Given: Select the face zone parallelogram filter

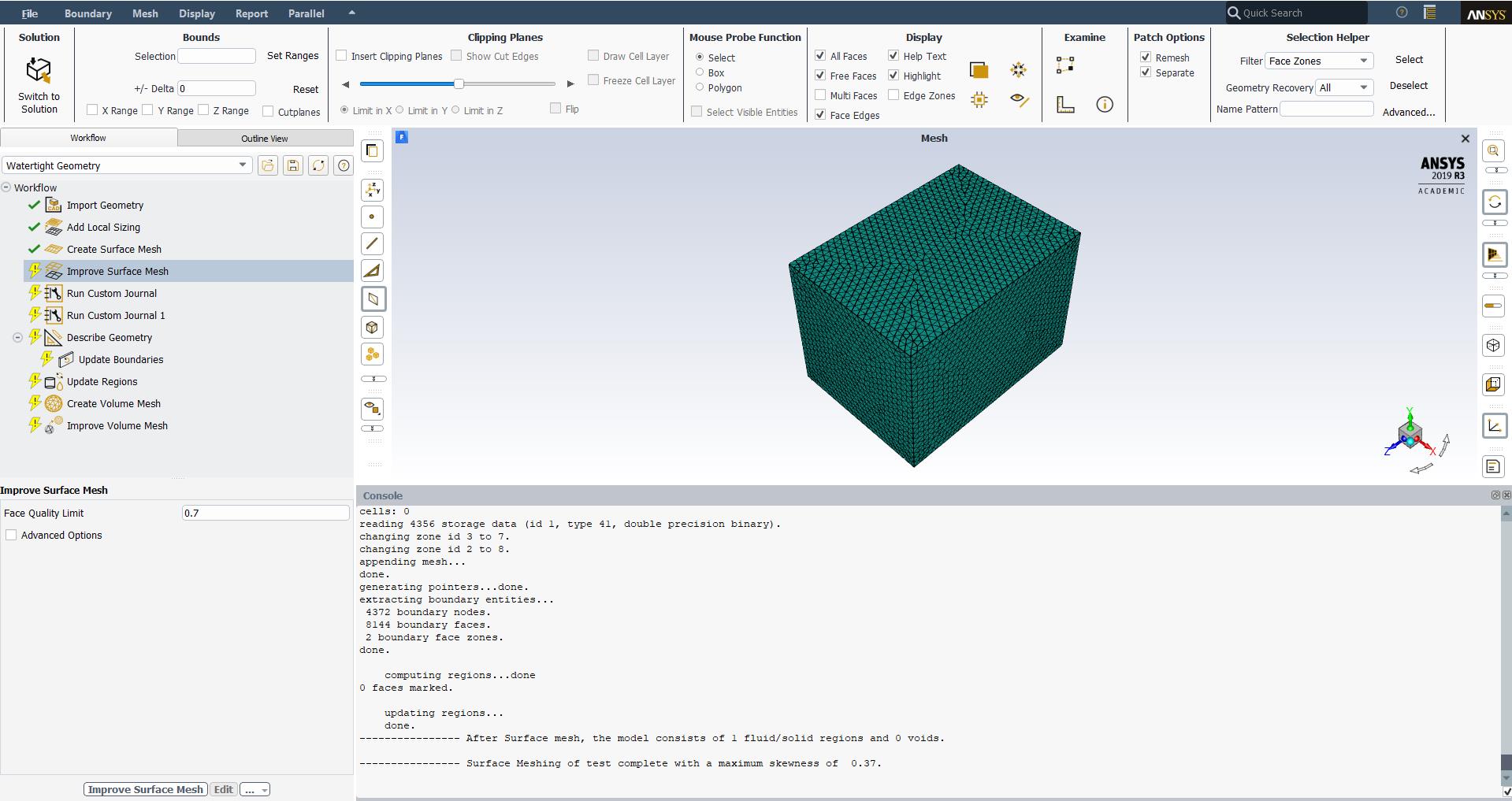Looking at the screenshot, I should click(373, 299).
